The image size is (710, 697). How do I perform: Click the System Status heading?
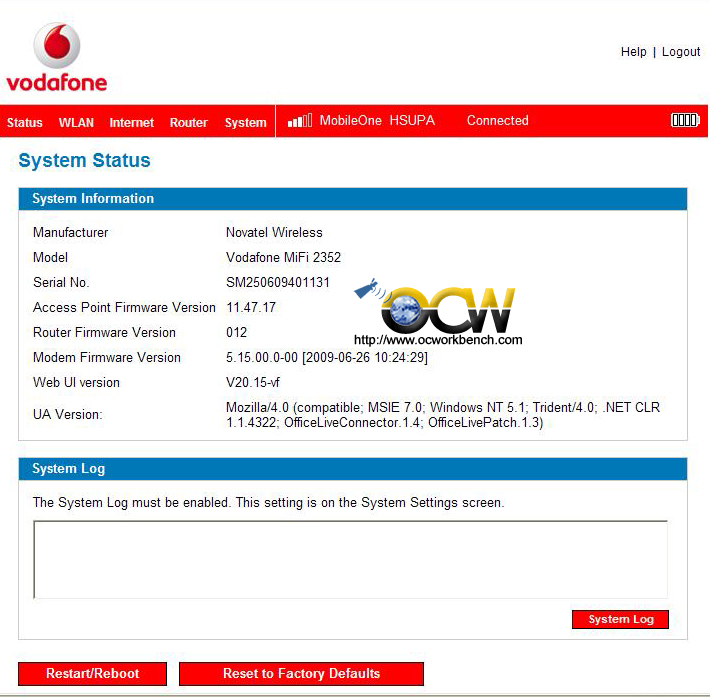(x=84, y=160)
